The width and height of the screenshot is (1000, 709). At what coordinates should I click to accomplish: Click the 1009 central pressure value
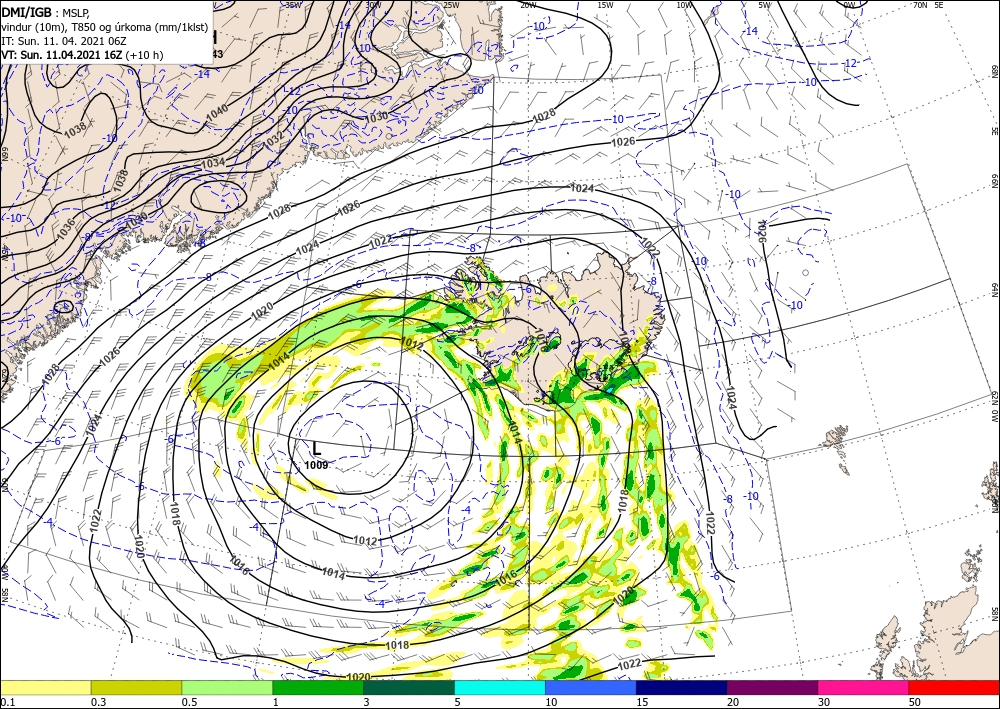pos(316,465)
